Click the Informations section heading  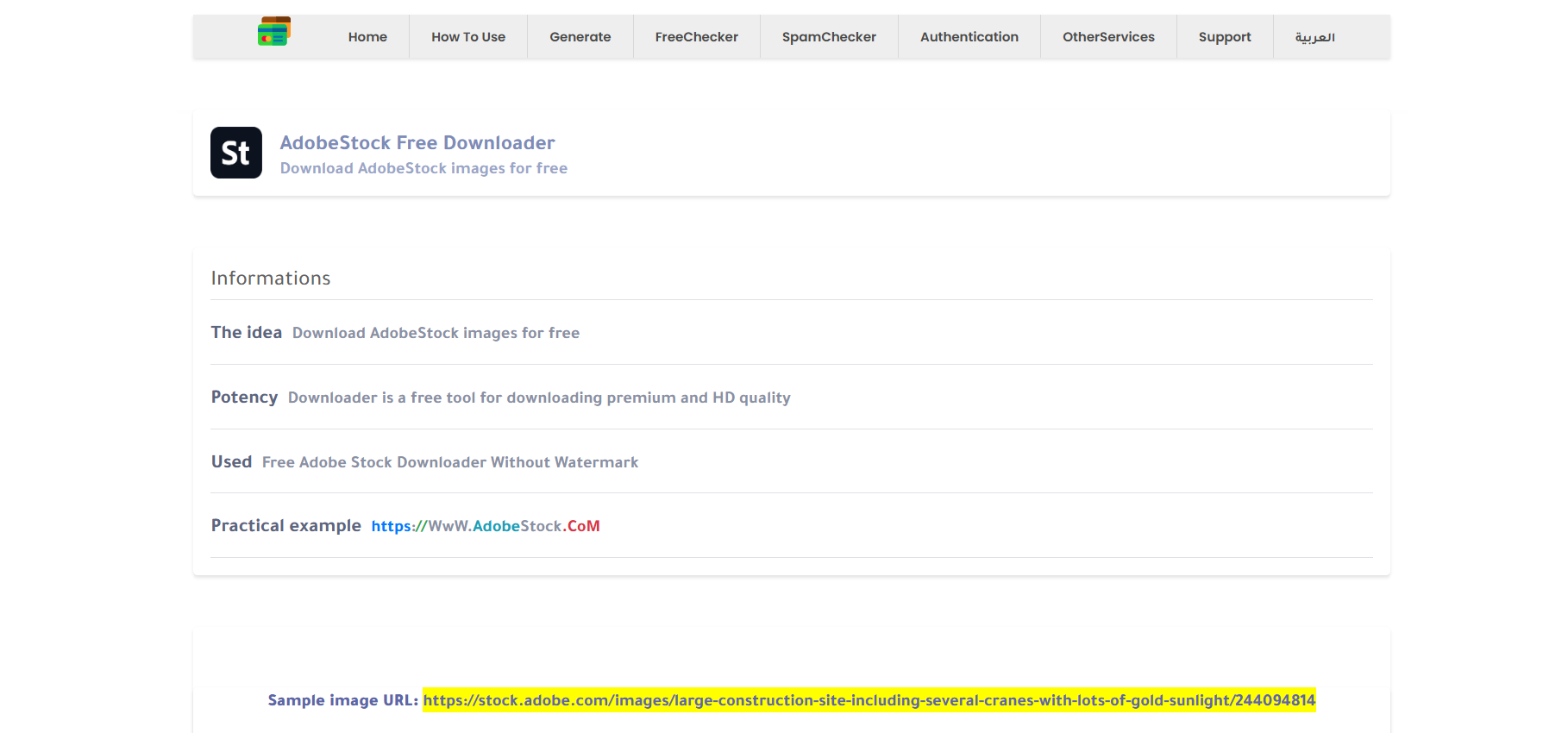[271, 279]
